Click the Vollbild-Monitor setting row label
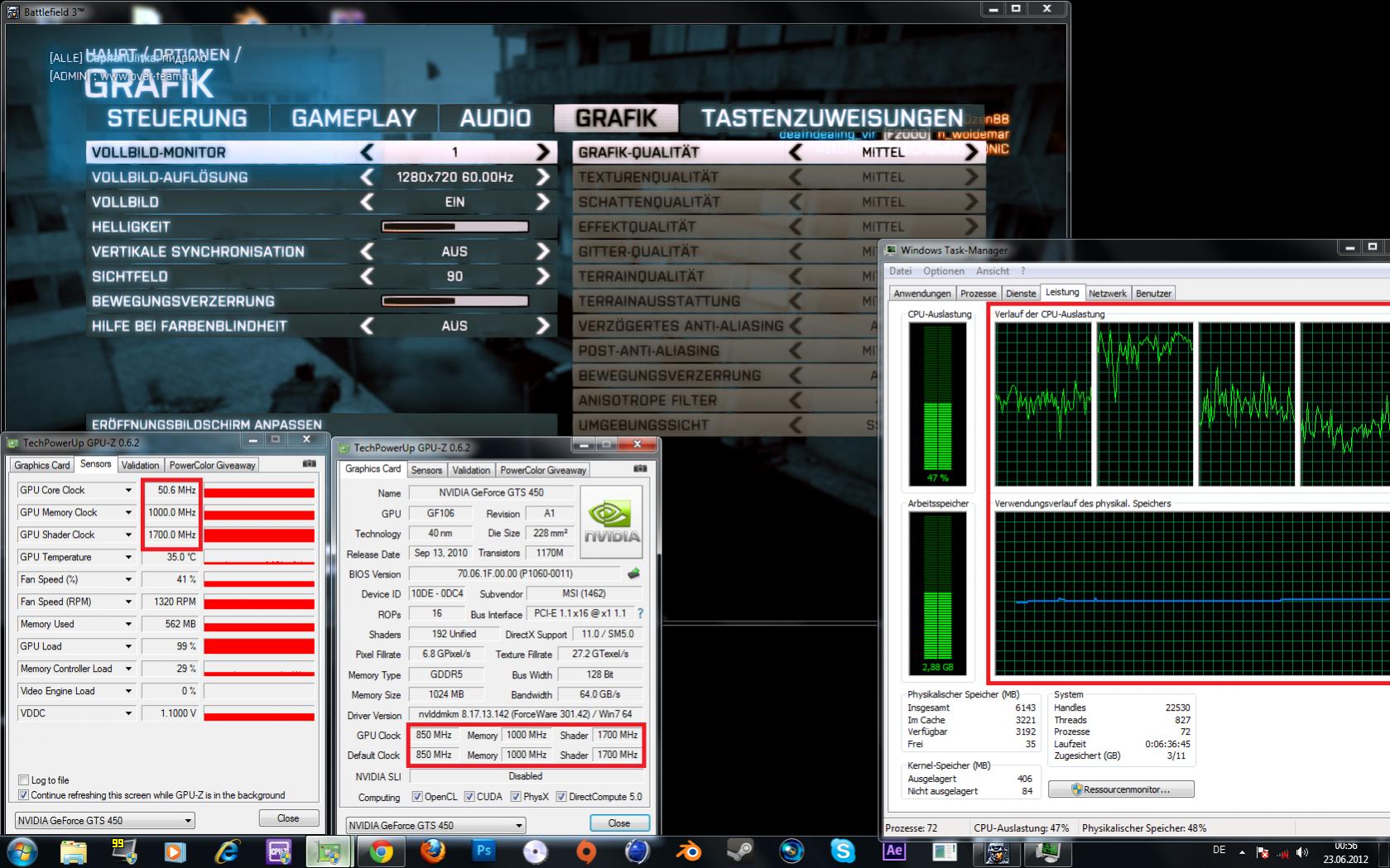The height and width of the screenshot is (868, 1390). pyautogui.click(x=158, y=152)
